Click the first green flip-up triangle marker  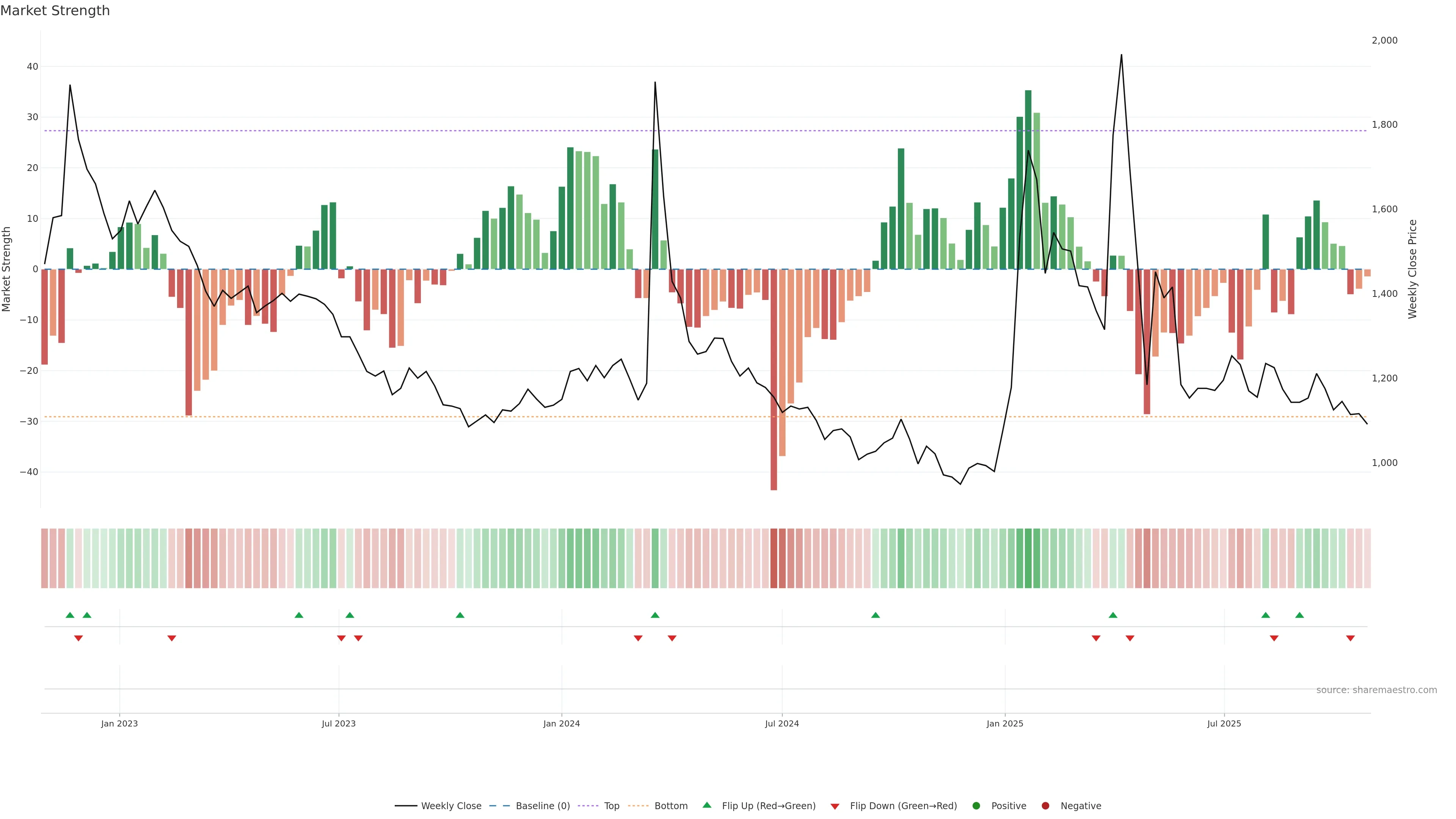(x=70, y=615)
